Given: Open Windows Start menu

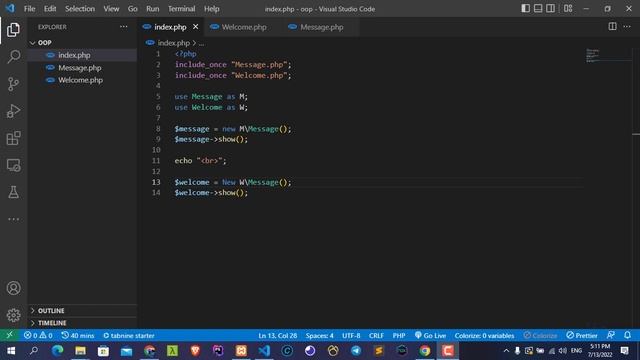Looking at the screenshot, I should pyautogui.click(x=11, y=351).
